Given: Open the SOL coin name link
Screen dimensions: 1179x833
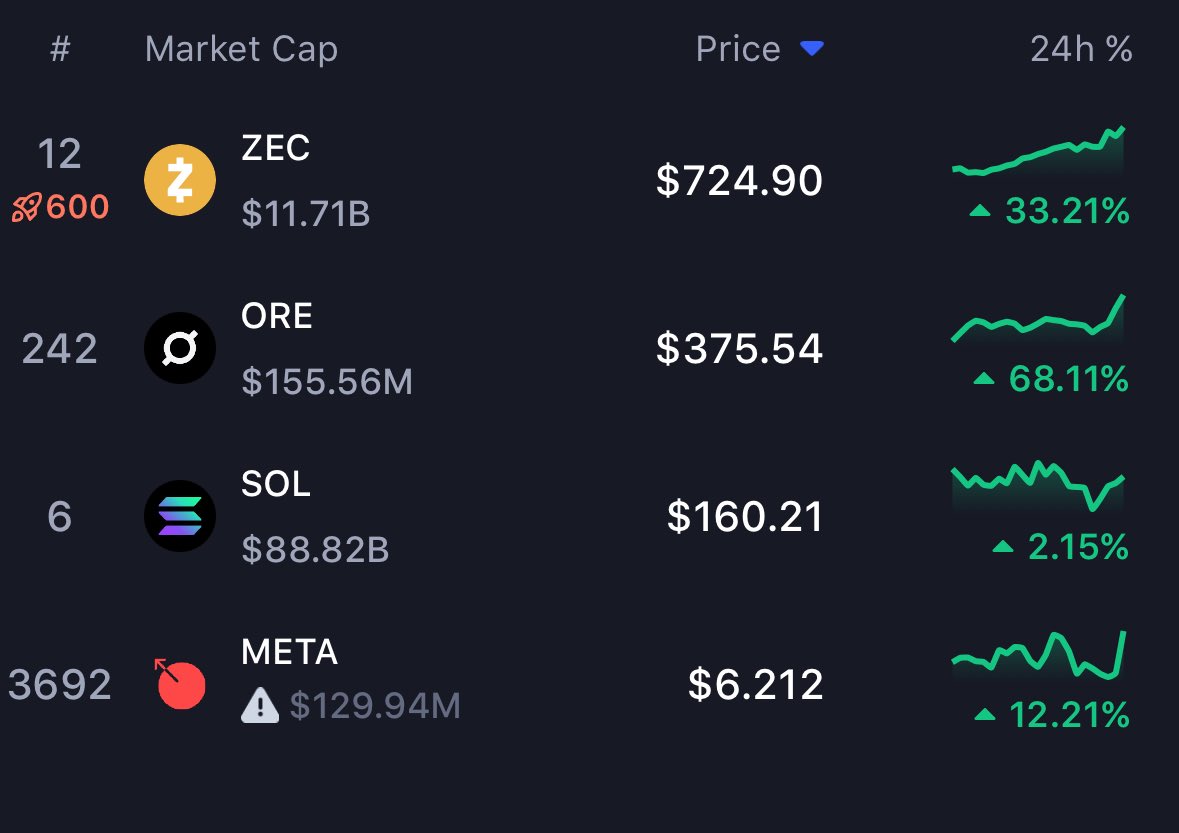Looking at the screenshot, I should 276,484.
